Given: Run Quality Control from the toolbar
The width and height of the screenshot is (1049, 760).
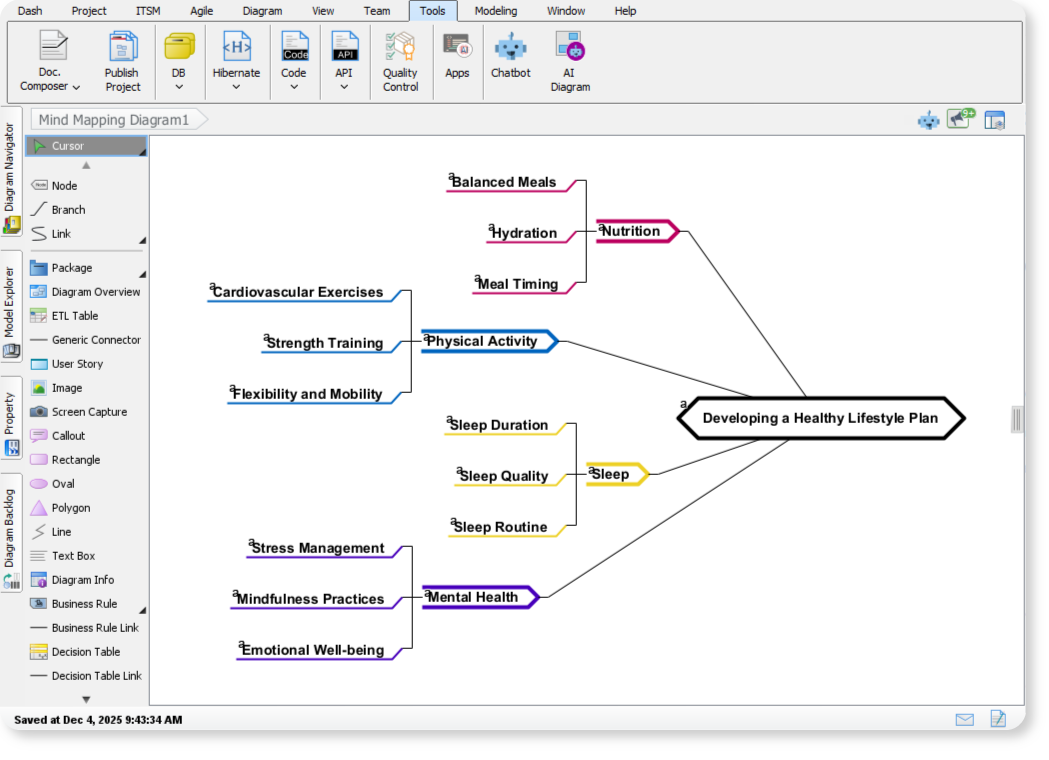Looking at the screenshot, I should (401, 60).
